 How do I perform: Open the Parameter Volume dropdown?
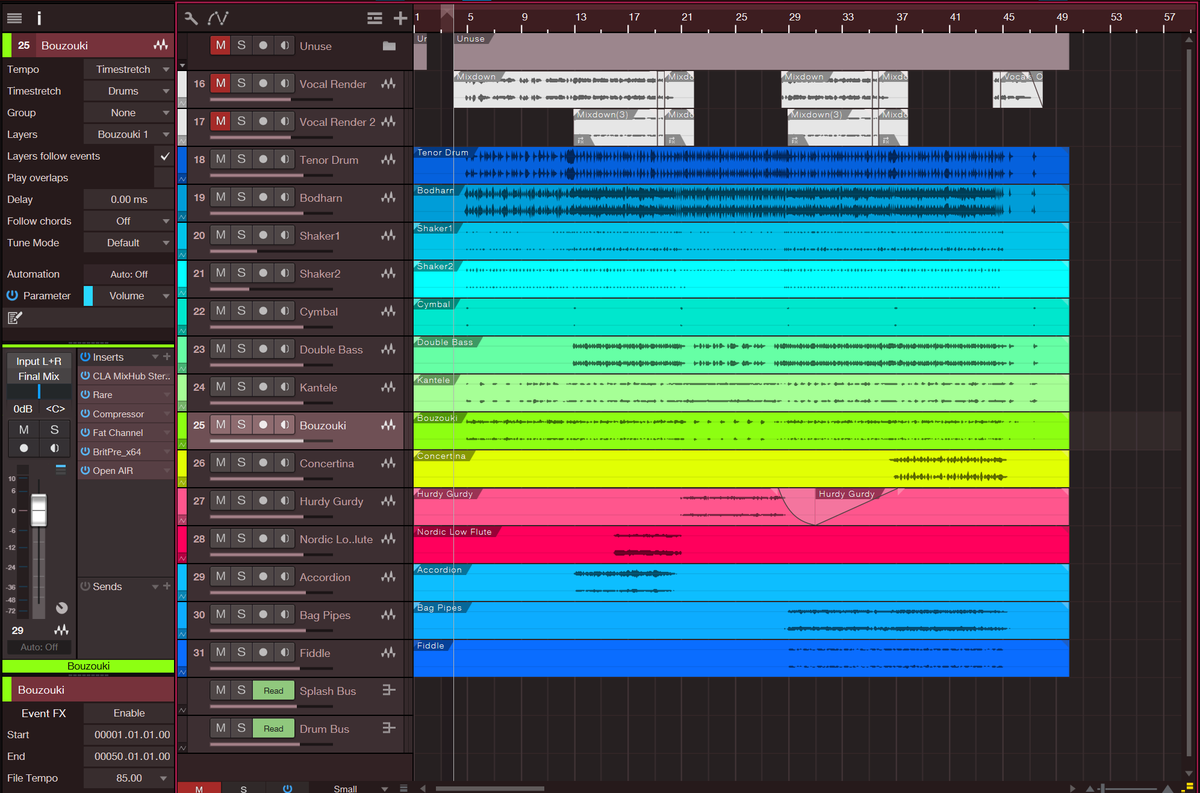pos(134,296)
